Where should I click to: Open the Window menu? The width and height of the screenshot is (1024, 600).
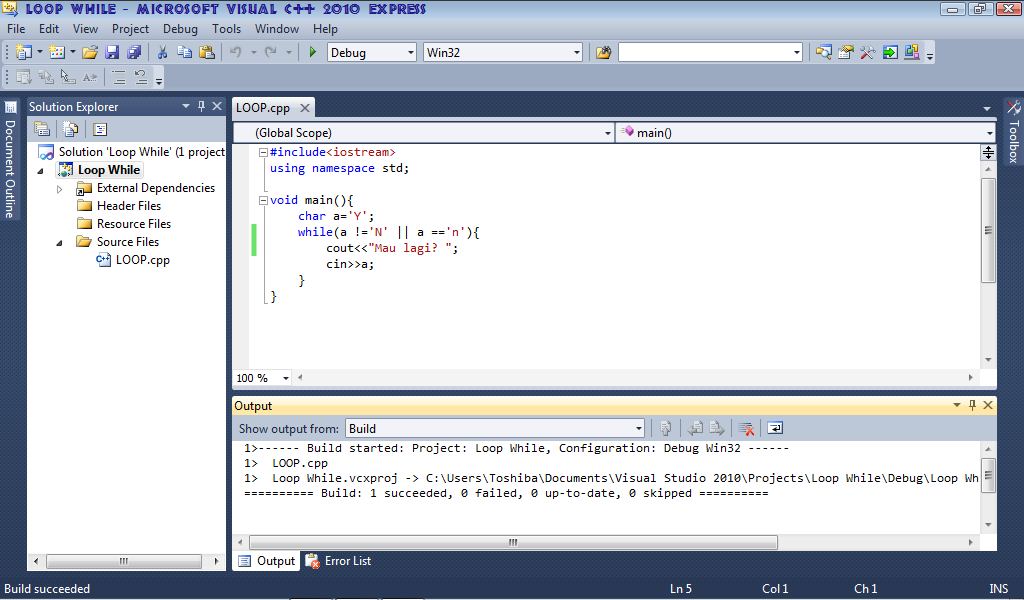coord(277,29)
